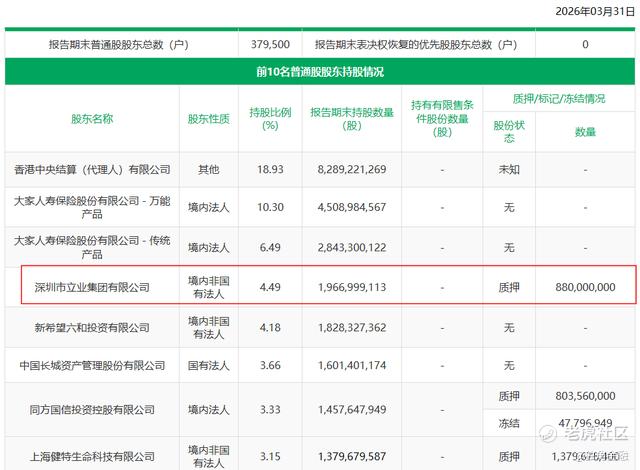Image resolution: width=640 pixels, height=470 pixels.
Task: Click the share count 1,966,999,113
Action: tap(352, 287)
